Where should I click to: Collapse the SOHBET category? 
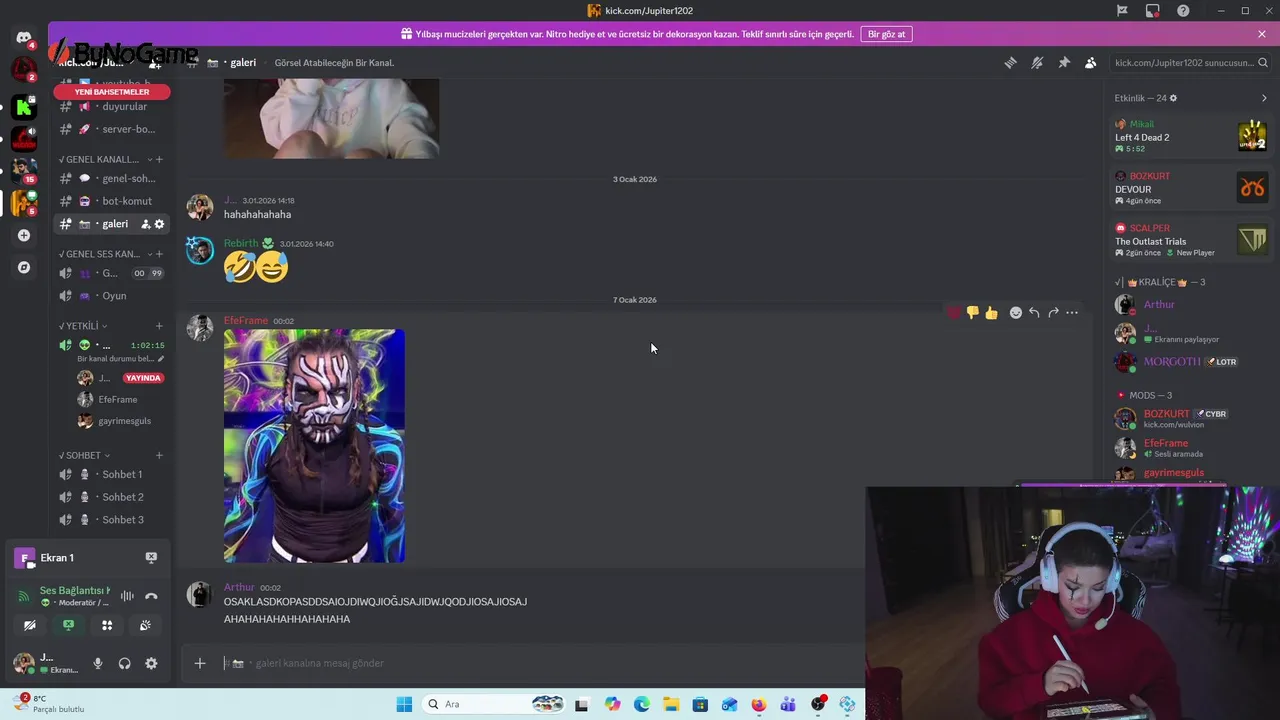pyautogui.click(x=85, y=455)
